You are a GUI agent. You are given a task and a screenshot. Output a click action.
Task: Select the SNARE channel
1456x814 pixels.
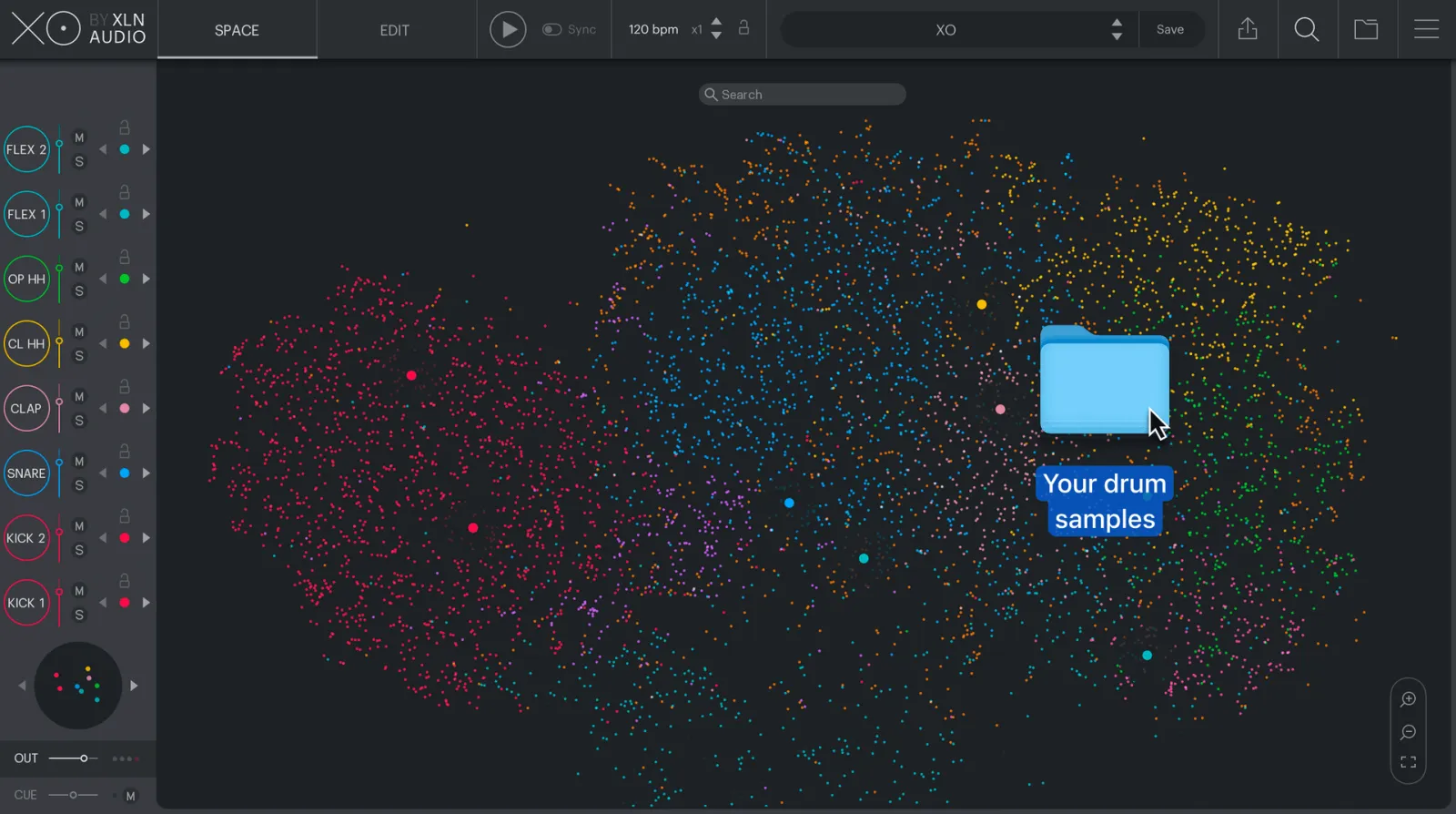coord(26,473)
